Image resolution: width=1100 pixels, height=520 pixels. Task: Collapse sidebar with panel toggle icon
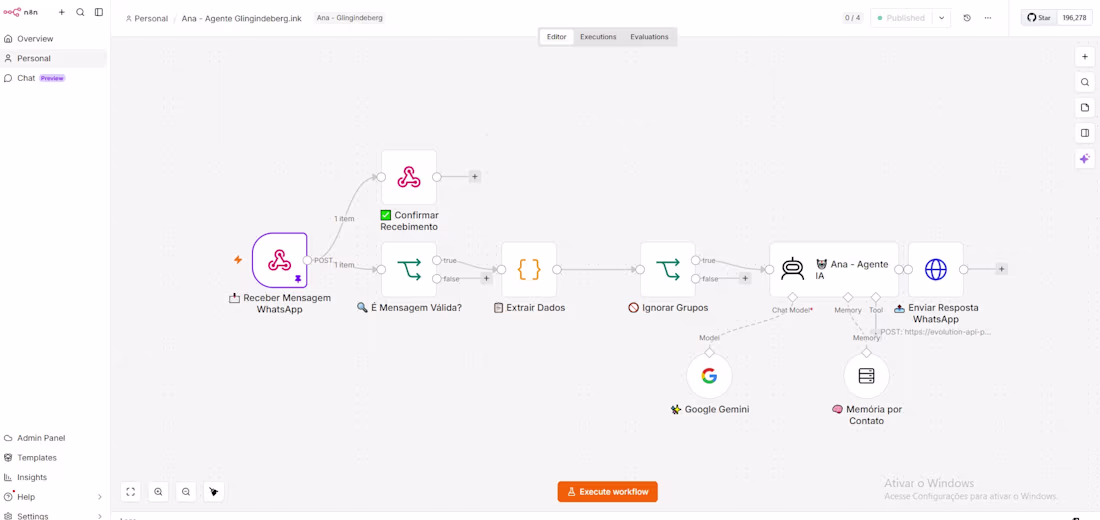coord(99,12)
